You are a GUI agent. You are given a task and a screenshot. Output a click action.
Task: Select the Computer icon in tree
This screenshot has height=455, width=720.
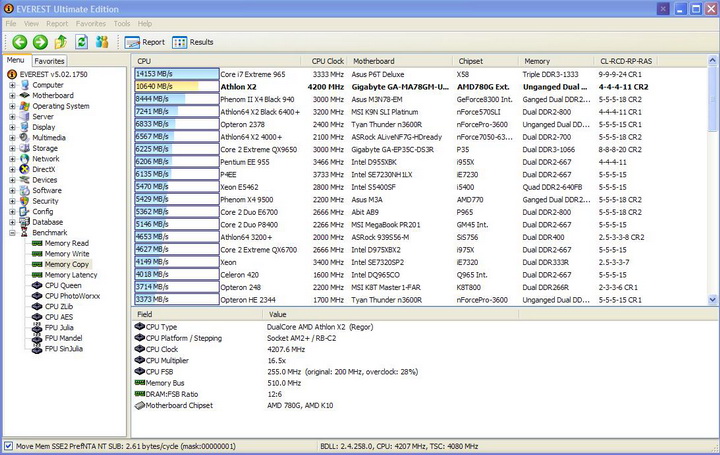coord(24,85)
